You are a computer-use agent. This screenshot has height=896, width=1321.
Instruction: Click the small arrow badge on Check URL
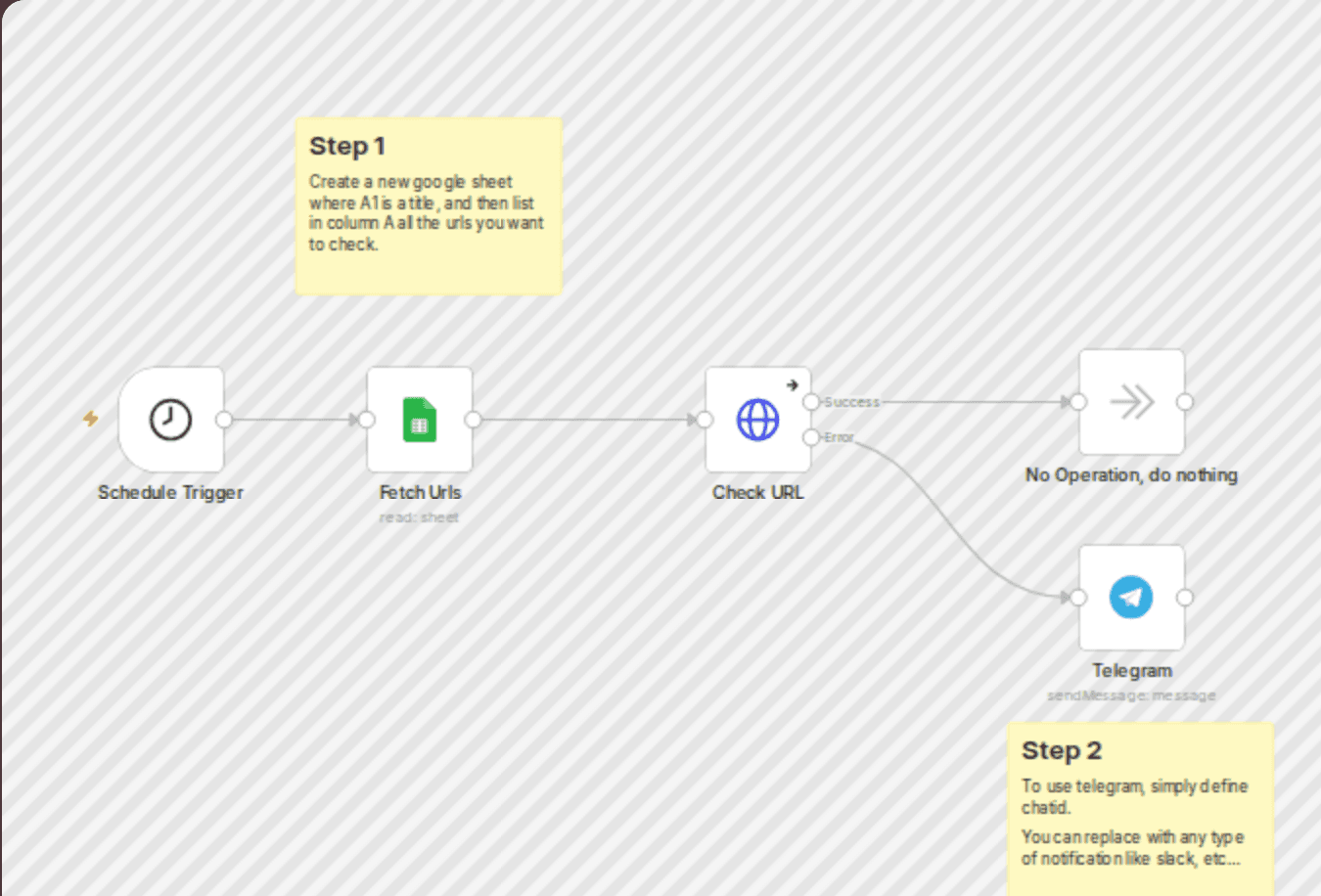tap(793, 384)
